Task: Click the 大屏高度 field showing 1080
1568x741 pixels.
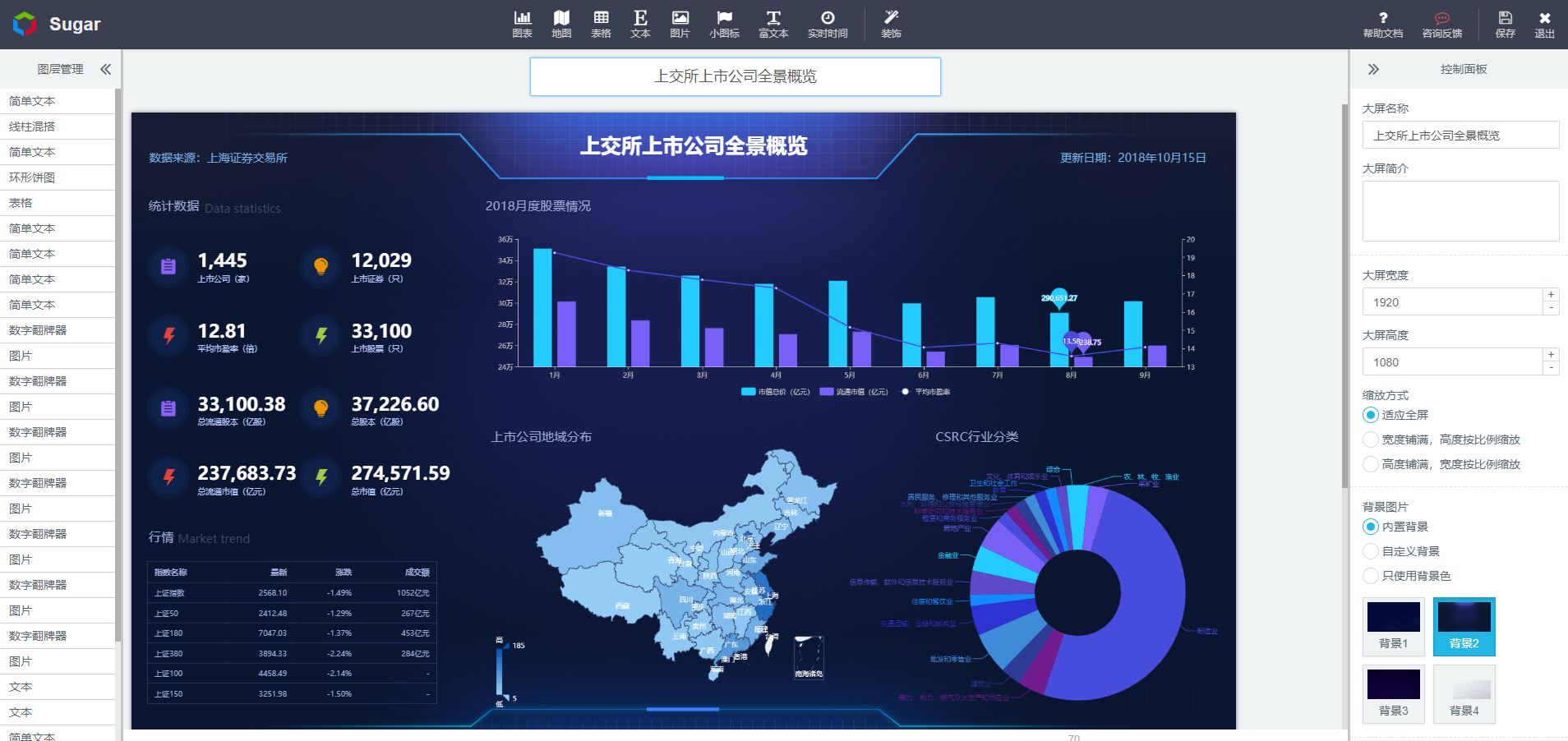Action: pyautogui.click(x=1452, y=362)
